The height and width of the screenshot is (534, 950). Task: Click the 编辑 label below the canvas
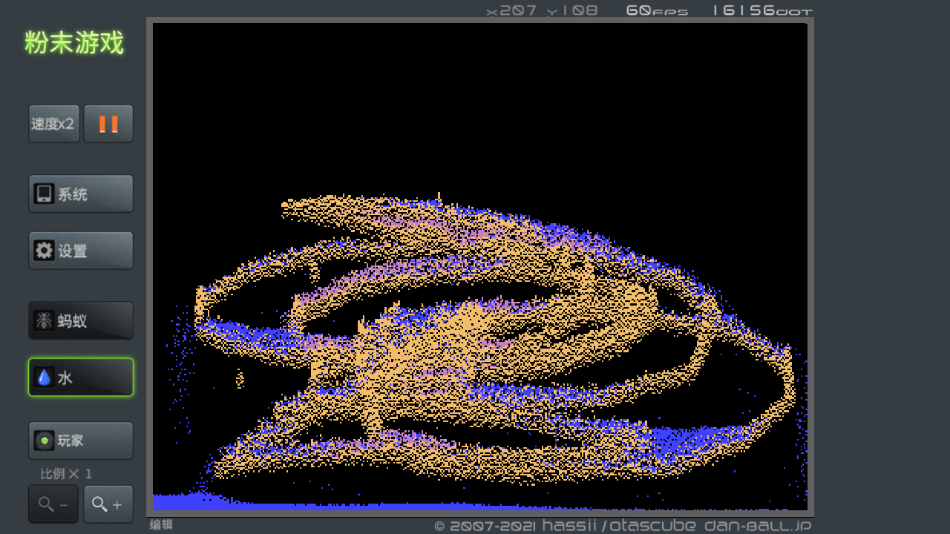161,524
